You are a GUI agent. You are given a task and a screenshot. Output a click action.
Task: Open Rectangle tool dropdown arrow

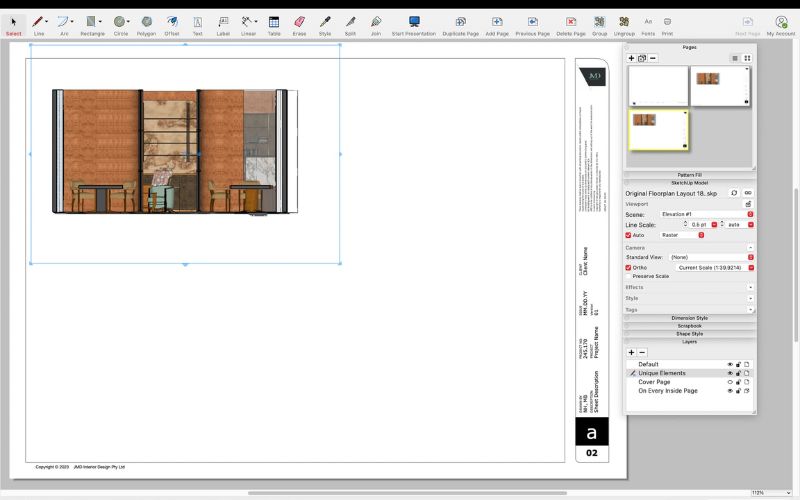coord(100,21)
